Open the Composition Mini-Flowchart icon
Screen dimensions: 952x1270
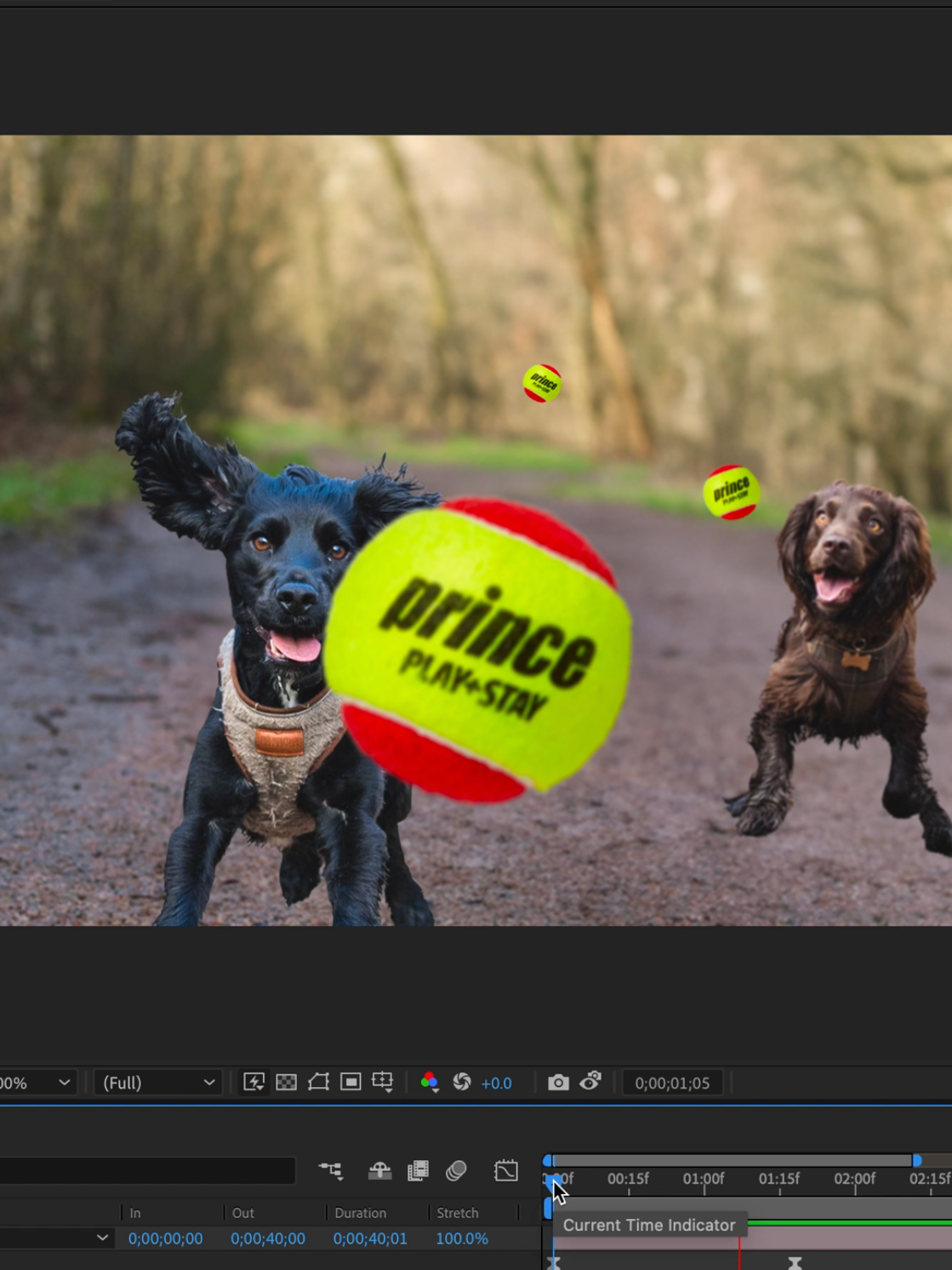[x=331, y=1171]
